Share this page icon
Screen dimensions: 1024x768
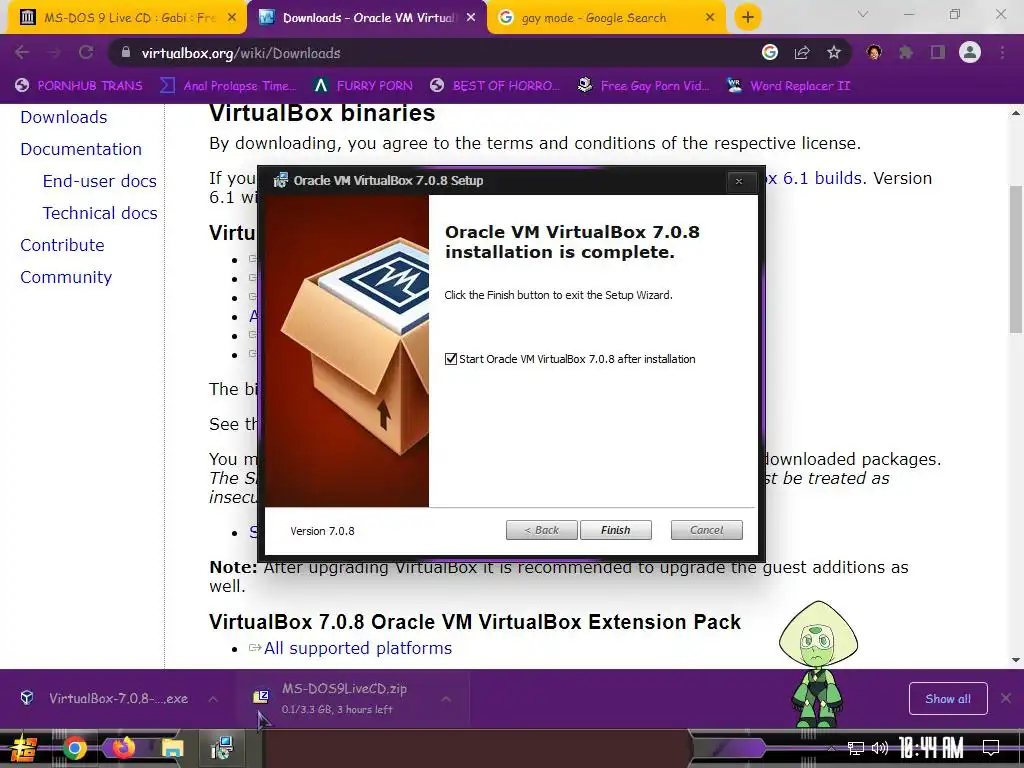tap(802, 52)
